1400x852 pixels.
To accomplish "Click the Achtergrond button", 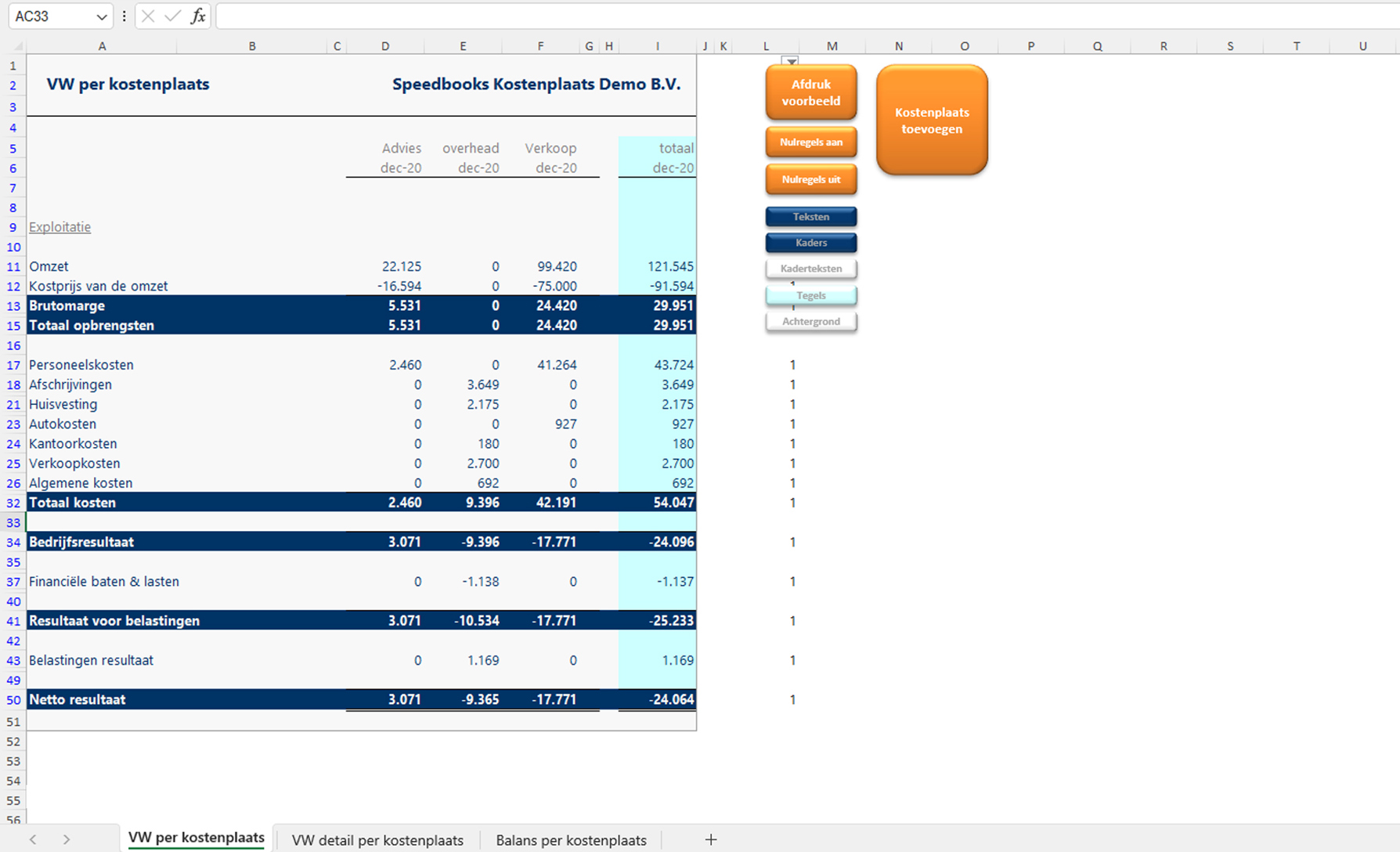I will point(811,321).
